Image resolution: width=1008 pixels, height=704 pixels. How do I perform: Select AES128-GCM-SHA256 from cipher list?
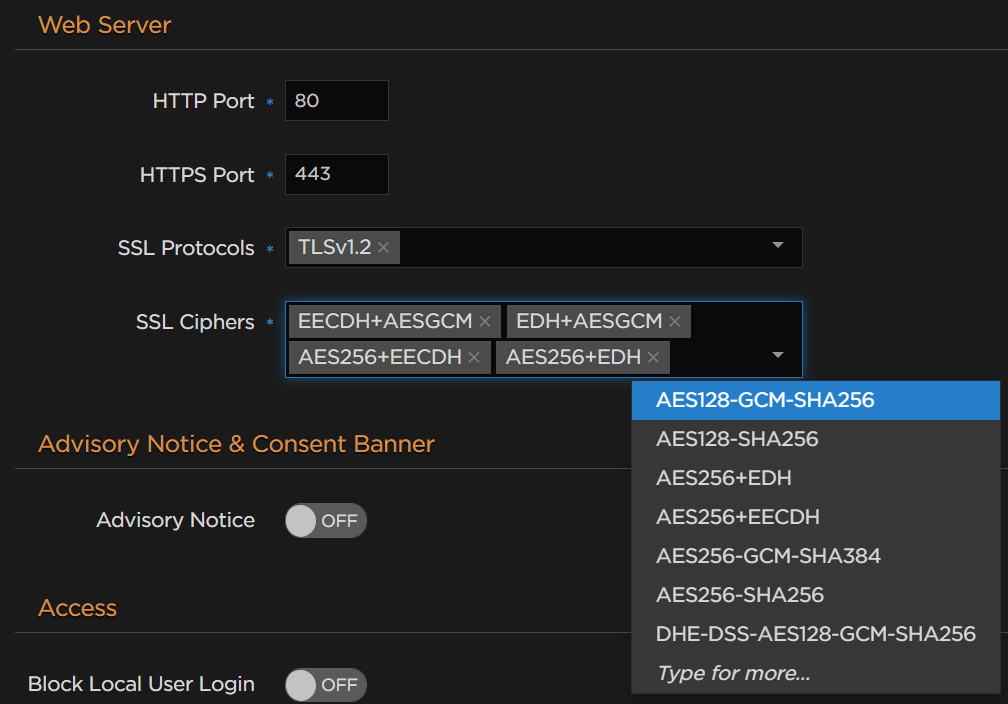765,400
